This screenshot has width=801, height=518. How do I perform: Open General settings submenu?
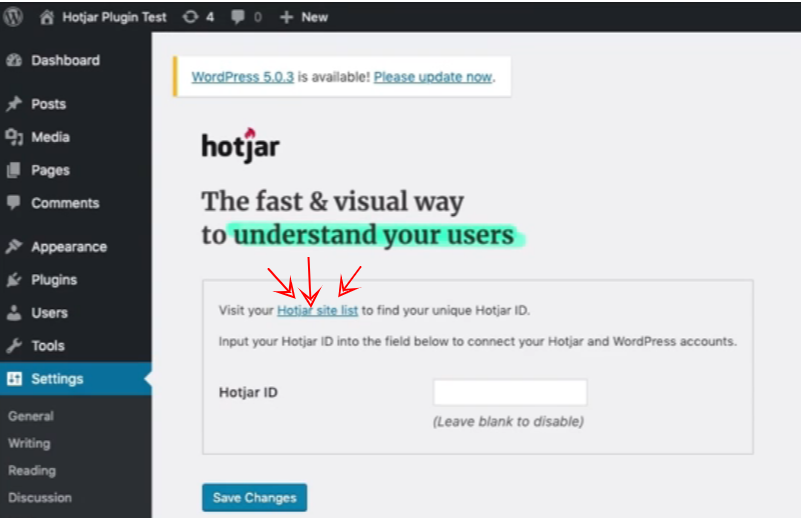(x=31, y=416)
